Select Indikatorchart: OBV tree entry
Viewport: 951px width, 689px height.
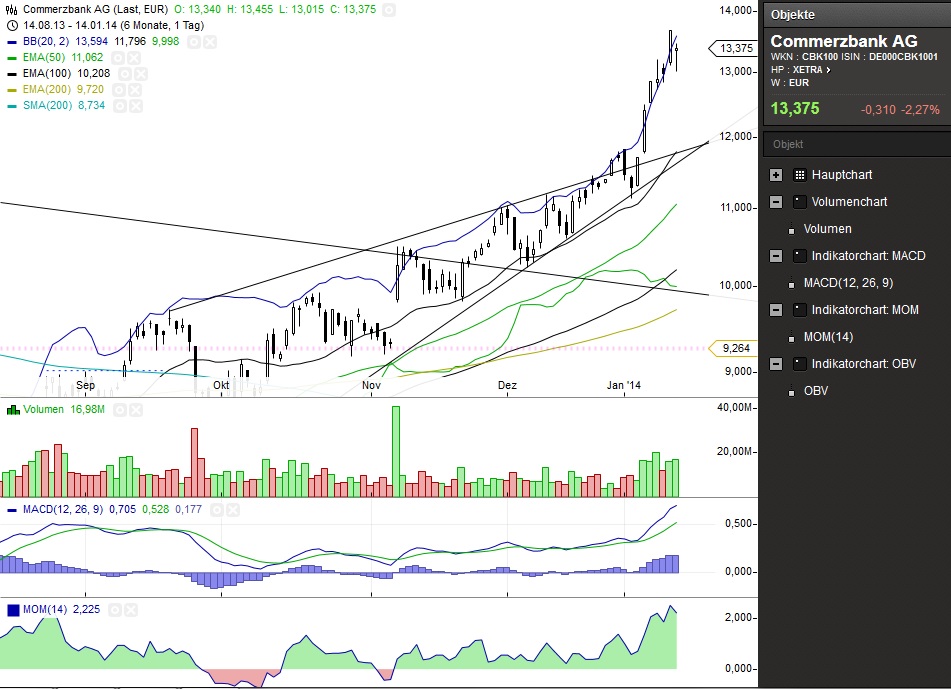(864, 364)
